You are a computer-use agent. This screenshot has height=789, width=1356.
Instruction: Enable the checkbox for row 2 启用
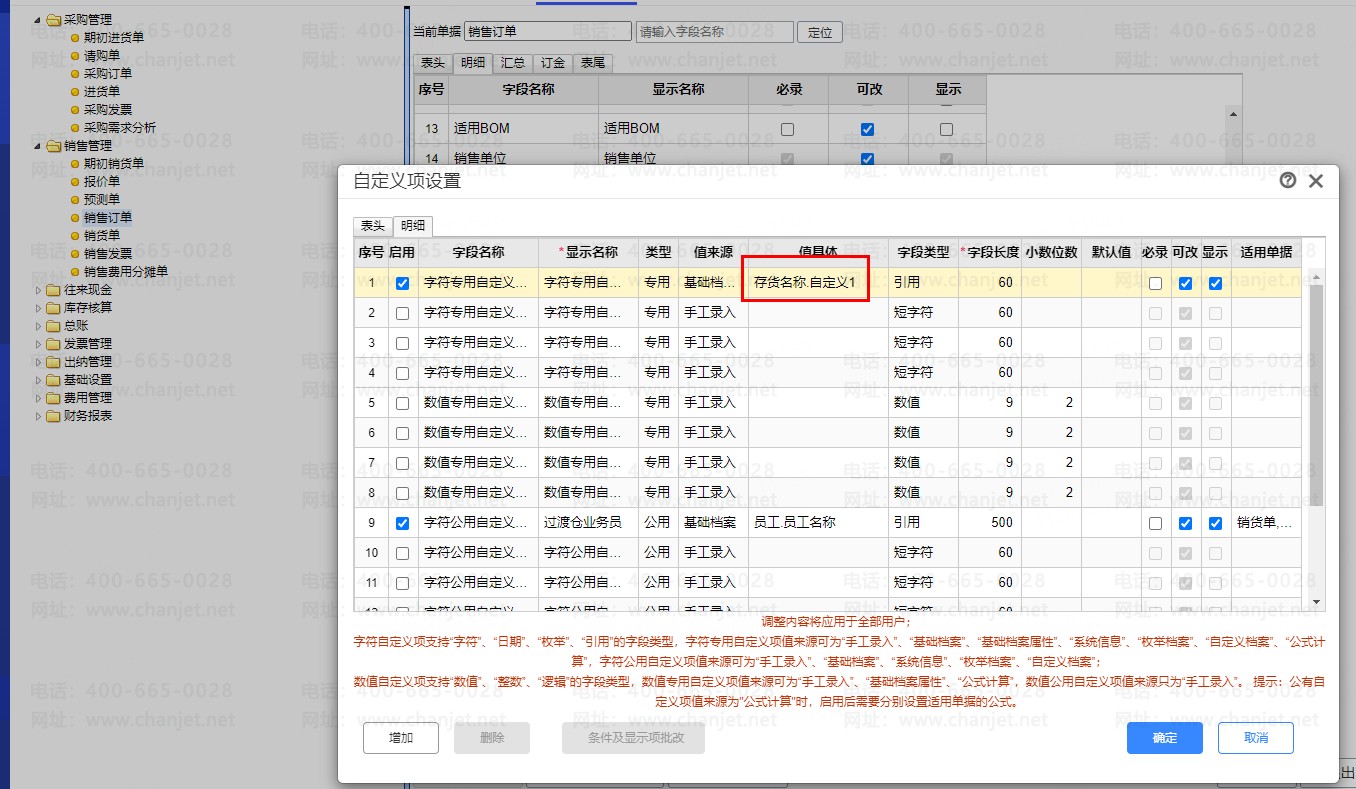click(x=402, y=313)
